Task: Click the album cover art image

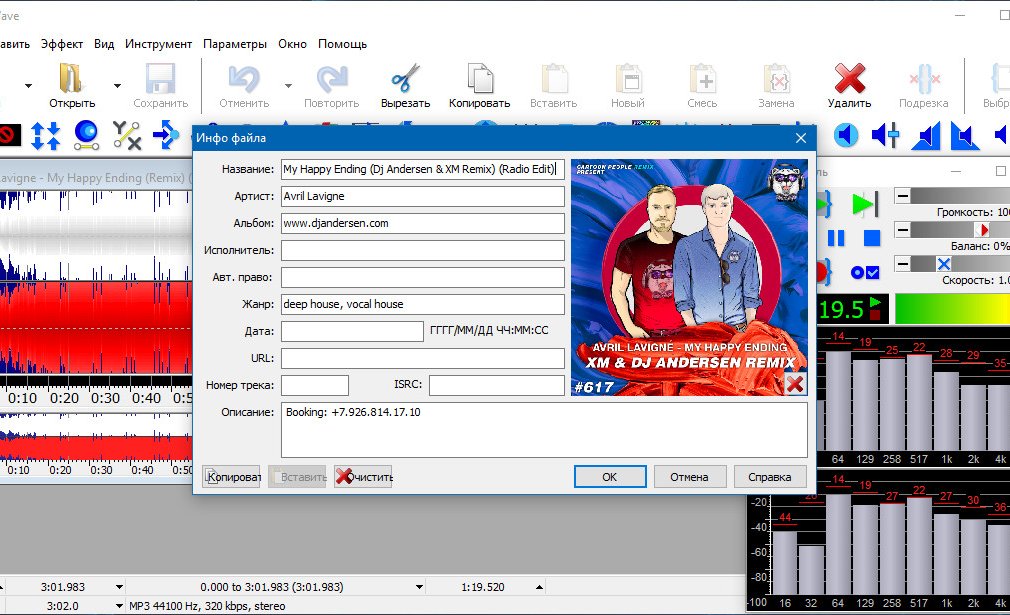Action: [689, 278]
